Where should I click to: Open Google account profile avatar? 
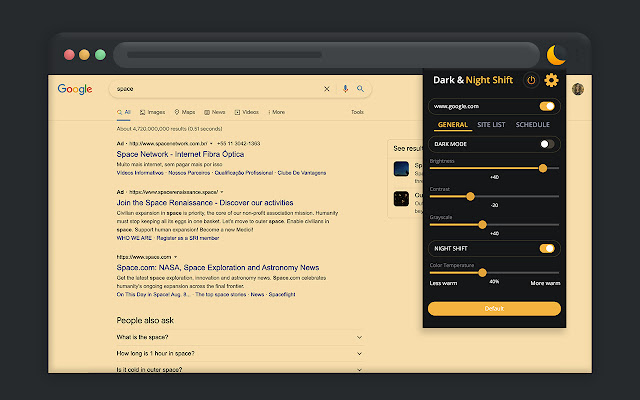578,89
